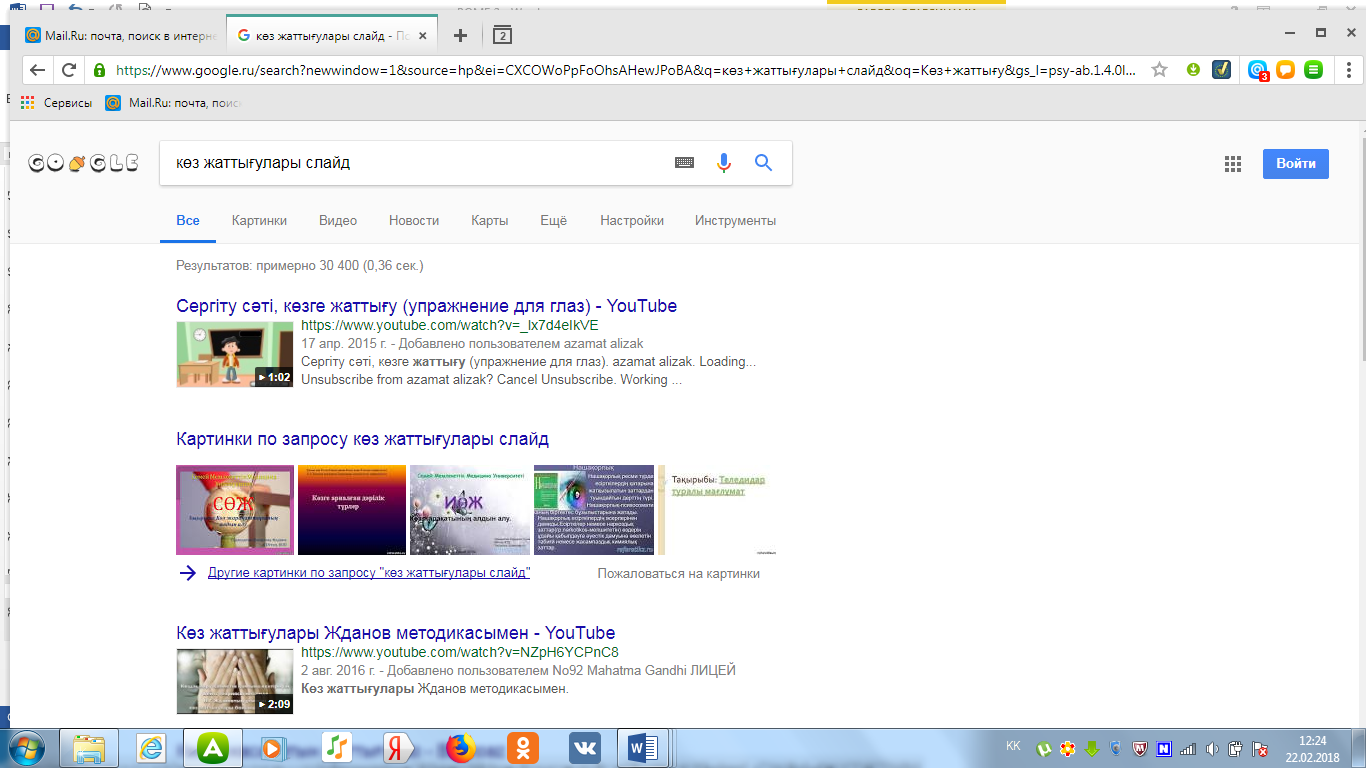Open the tab counter showing 2
1366x768 pixels.
(502, 35)
